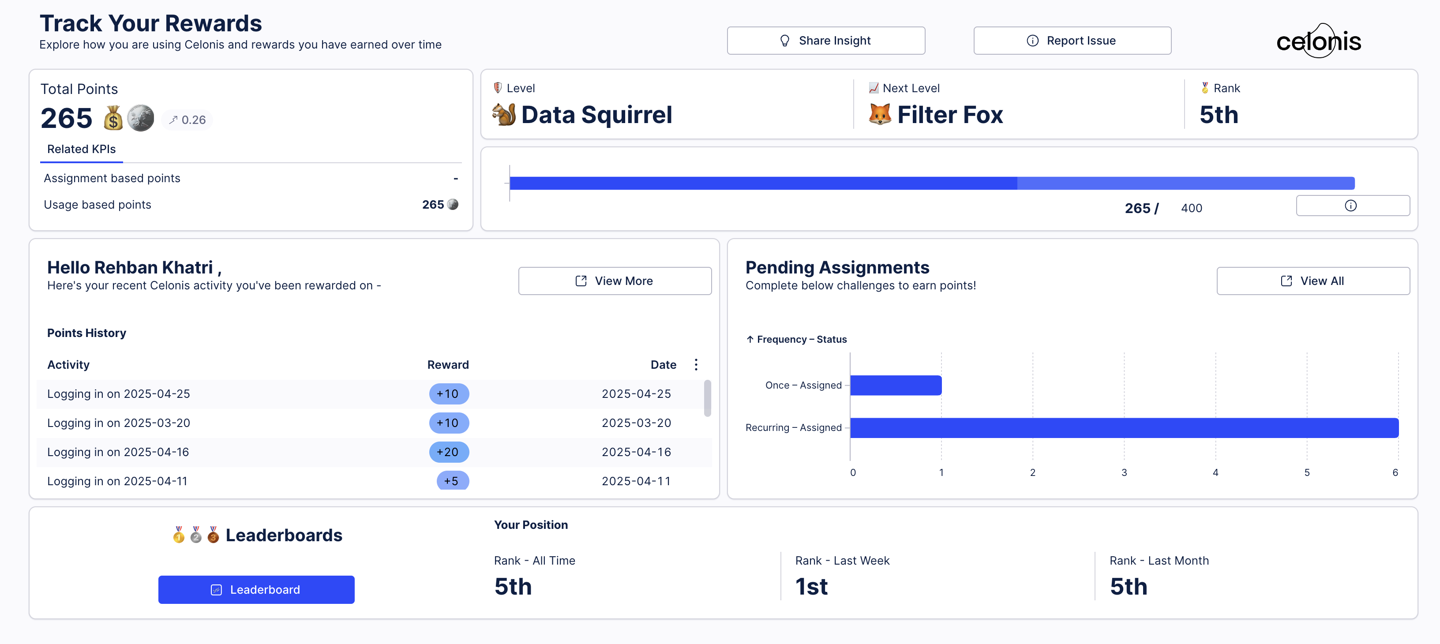
Task: Click the Activity column header
Action: point(68,365)
